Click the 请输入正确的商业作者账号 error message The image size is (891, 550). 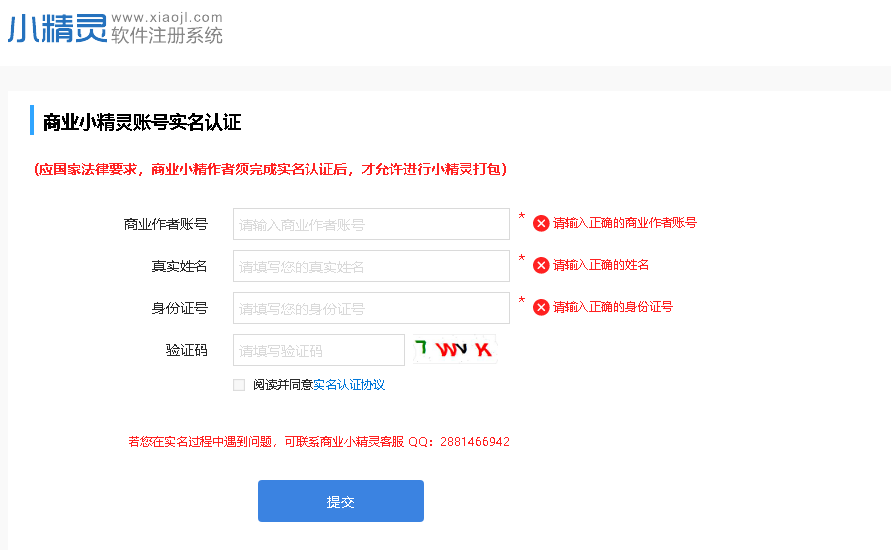(x=625, y=223)
